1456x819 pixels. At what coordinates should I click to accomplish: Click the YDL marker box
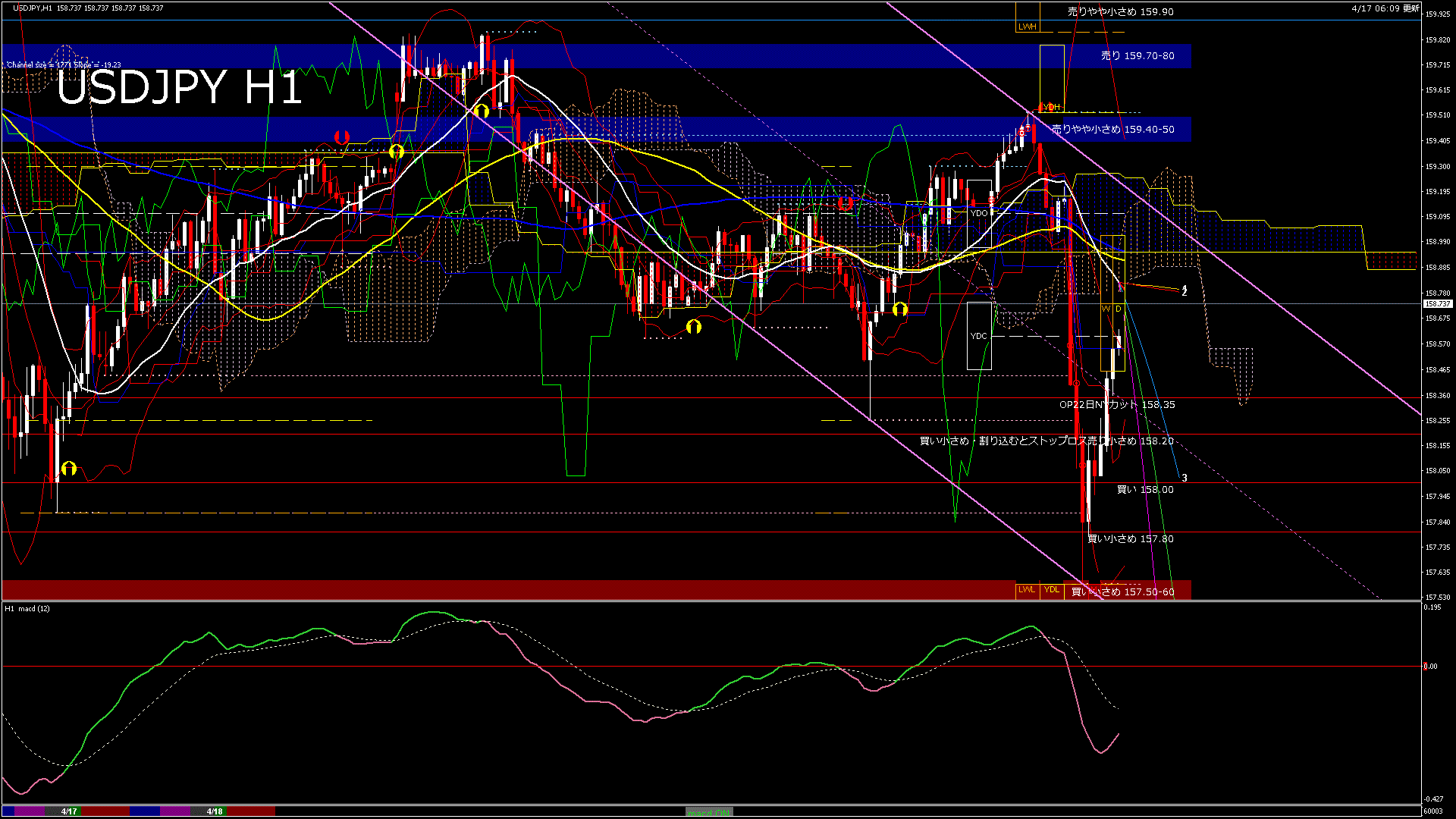pos(1051,590)
